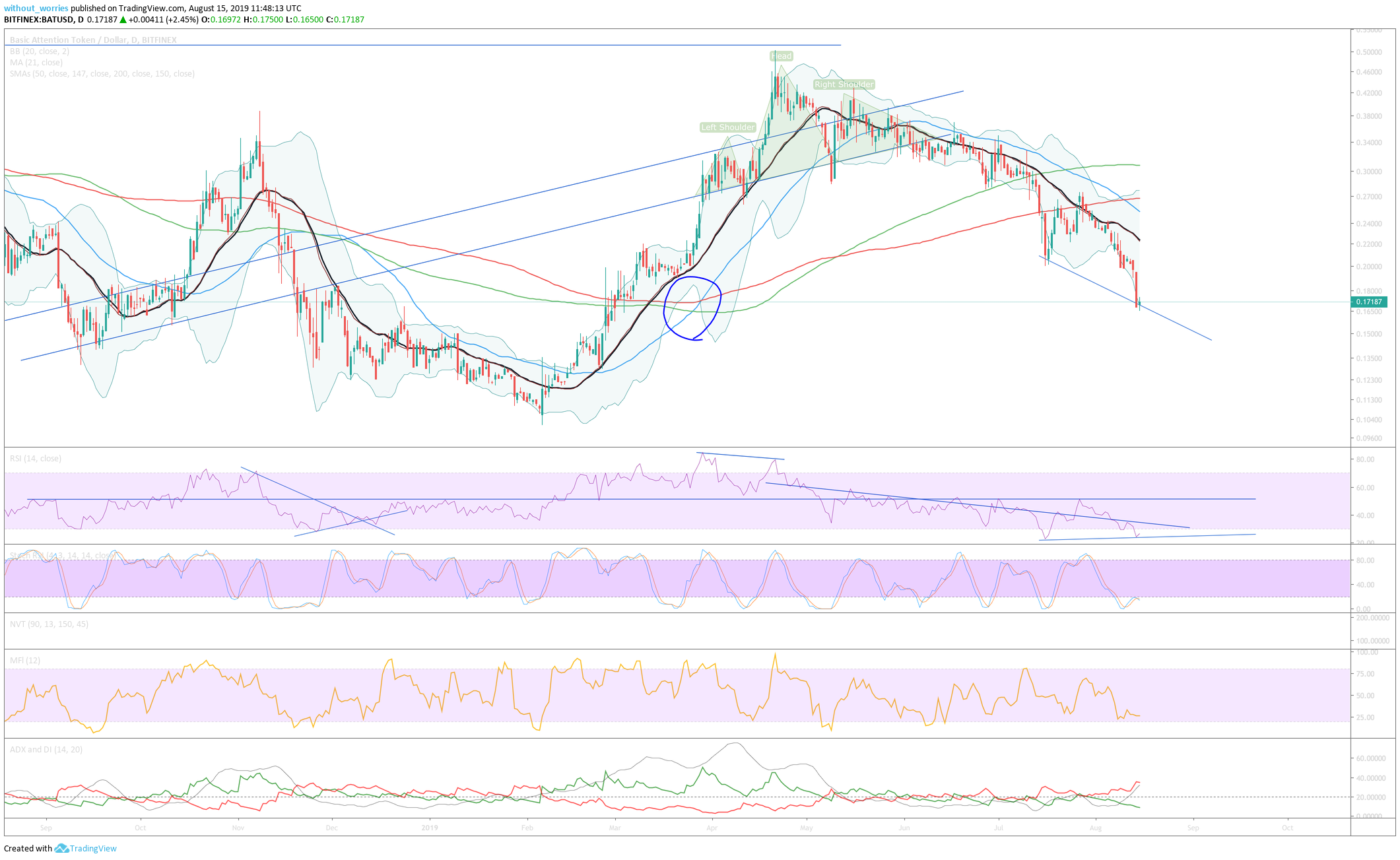Click the RSI 80.00 scale value
The width and height of the screenshot is (1400, 860).
[x=1365, y=459]
